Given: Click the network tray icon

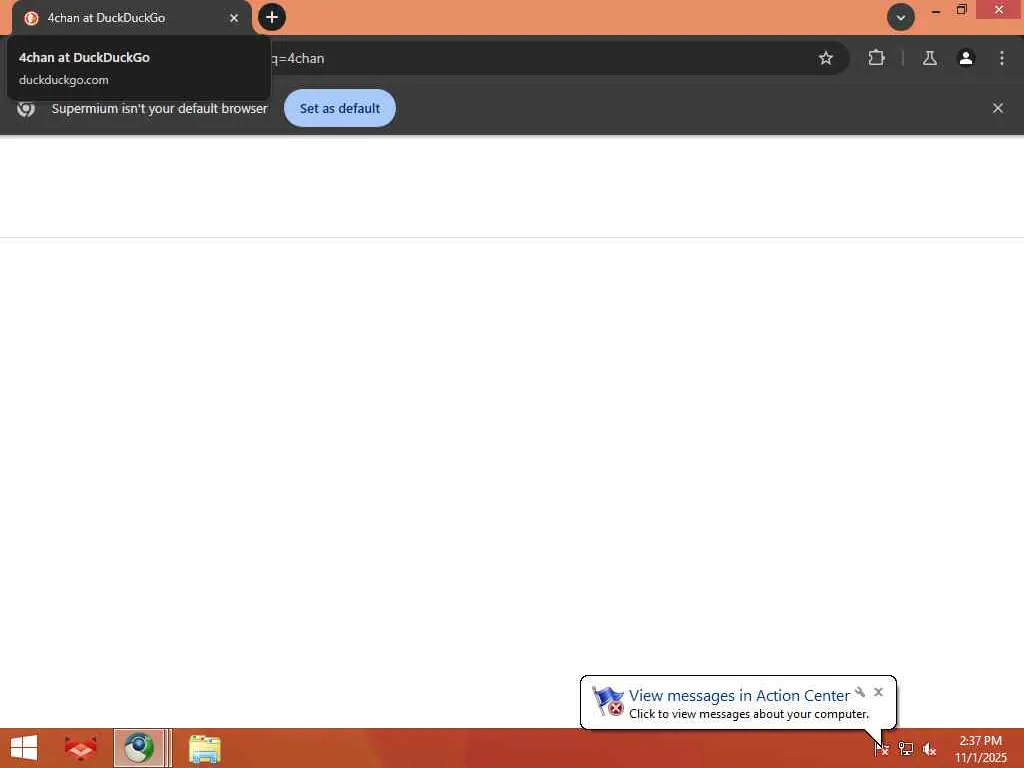Looking at the screenshot, I should pyautogui.click(x=905, y=748).
